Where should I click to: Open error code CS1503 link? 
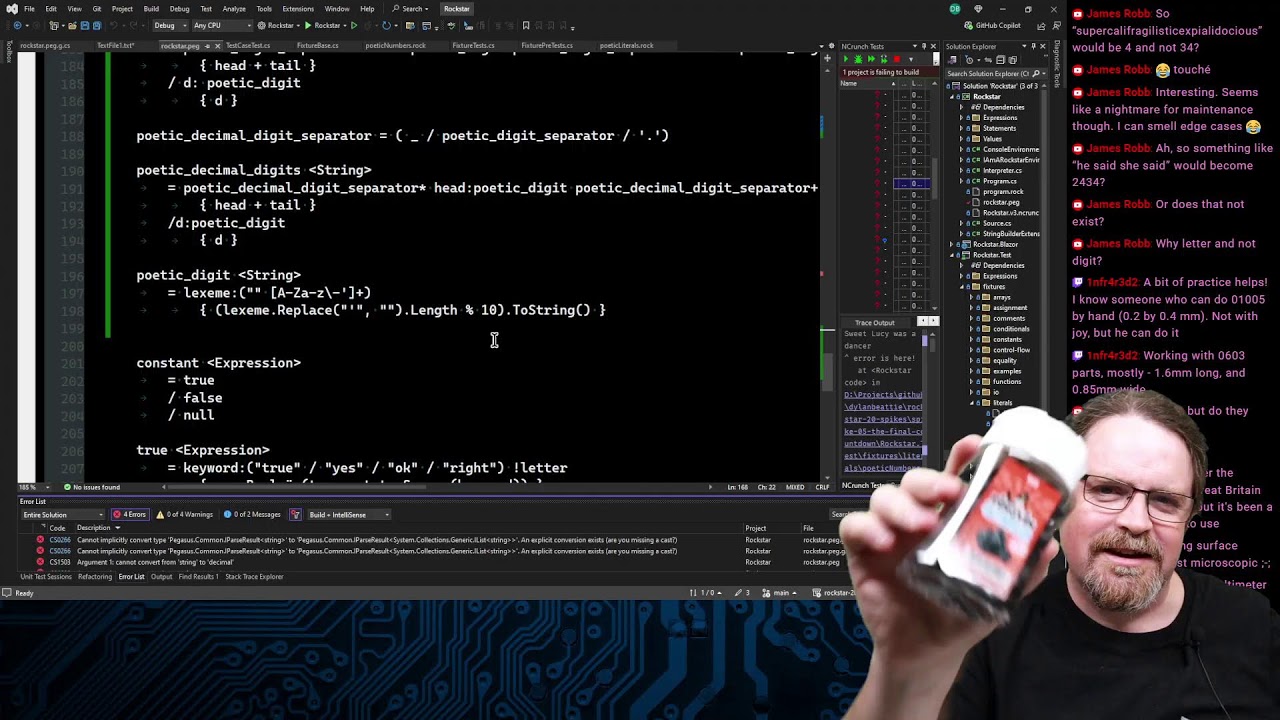pos(60,562)
